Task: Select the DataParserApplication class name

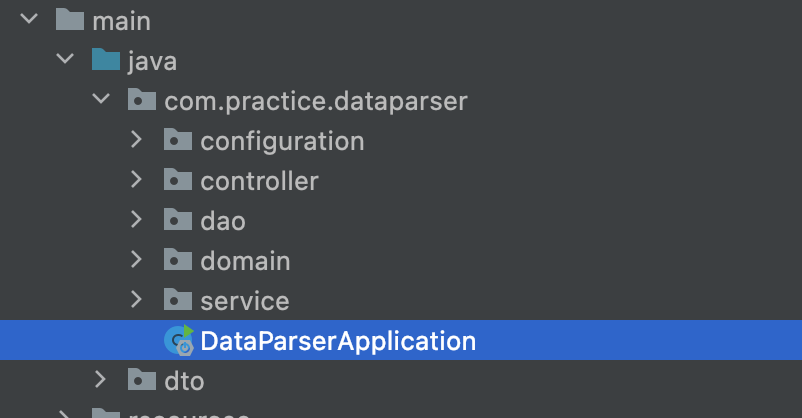Action: [x=338, y=341]
